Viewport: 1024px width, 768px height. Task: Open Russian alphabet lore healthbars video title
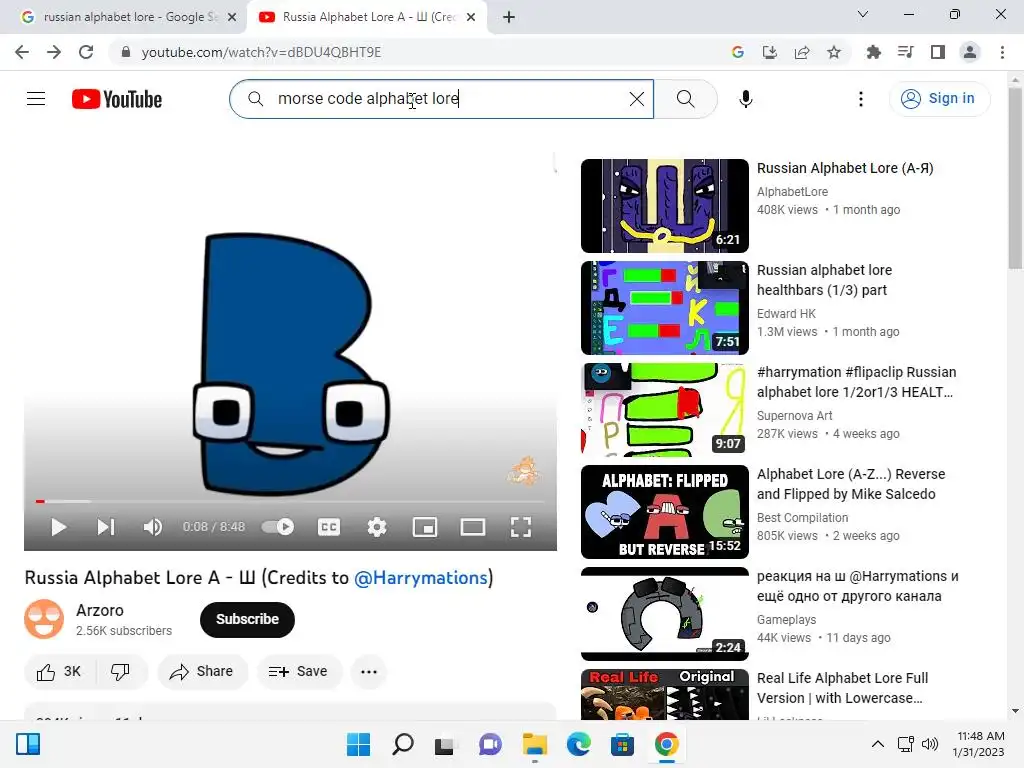(x=824, y=280)
